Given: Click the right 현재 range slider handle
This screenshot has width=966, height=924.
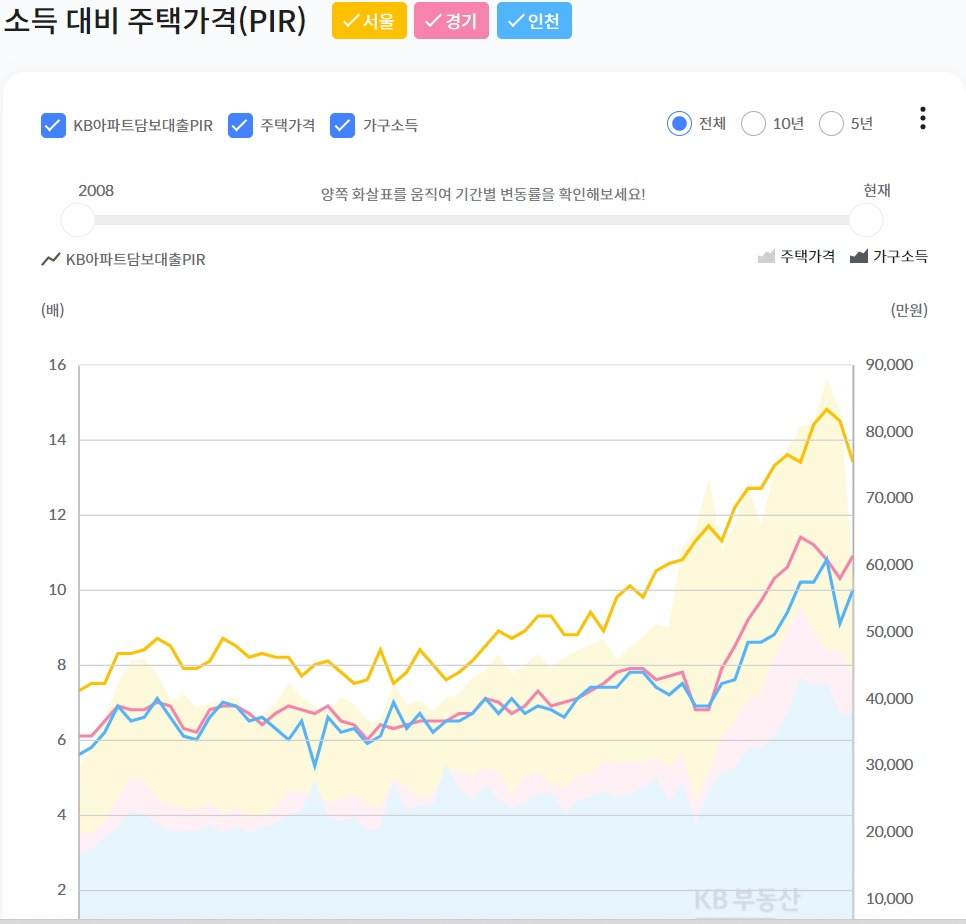Looking at the screenshot, I should tap(864, 220).
